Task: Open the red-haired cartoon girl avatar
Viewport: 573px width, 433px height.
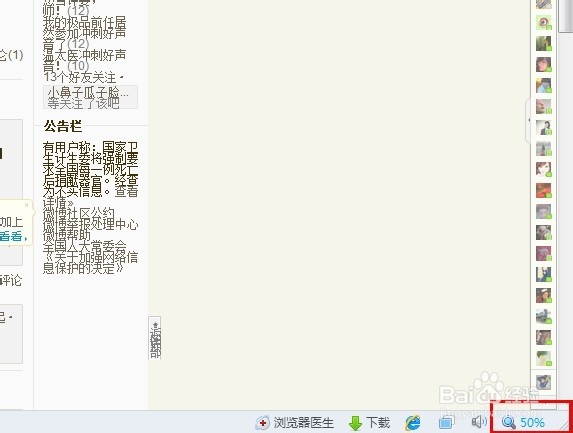Action: tap(544, 170)
